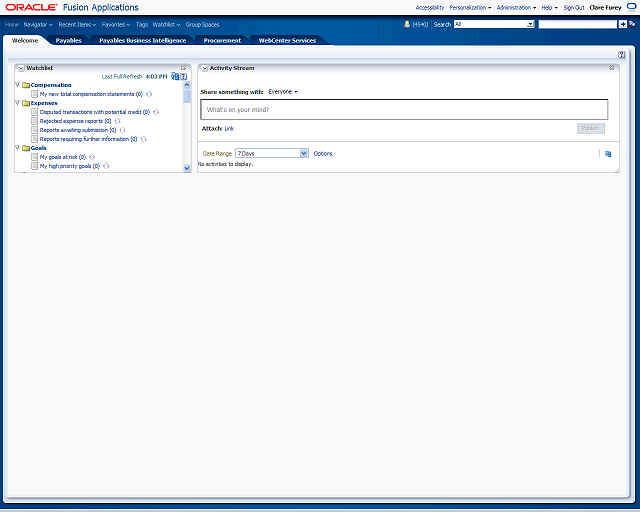Click the Sign Out link

click(573, 7)
